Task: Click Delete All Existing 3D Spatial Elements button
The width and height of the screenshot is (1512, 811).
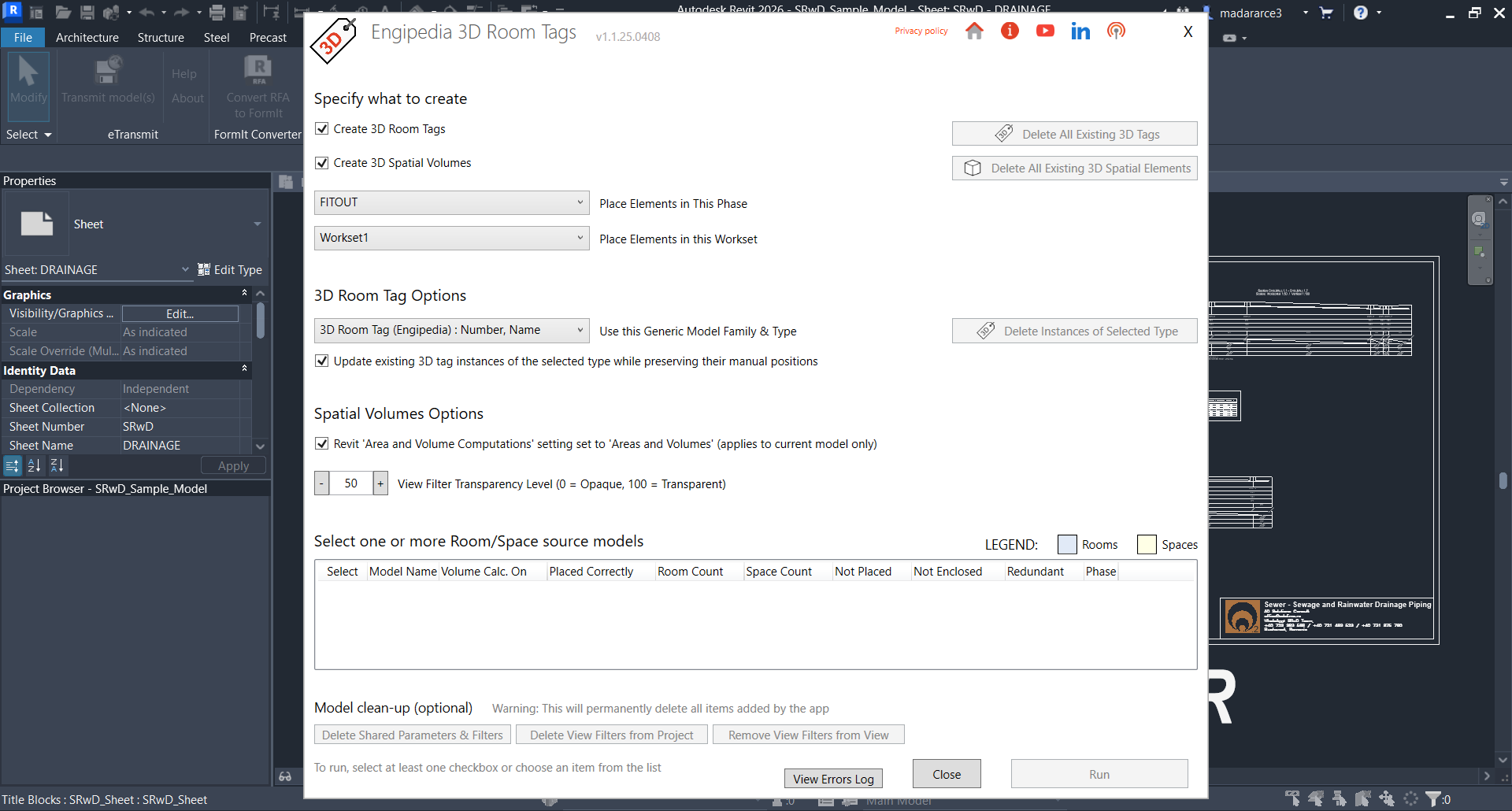Action: pos(1074,168)
